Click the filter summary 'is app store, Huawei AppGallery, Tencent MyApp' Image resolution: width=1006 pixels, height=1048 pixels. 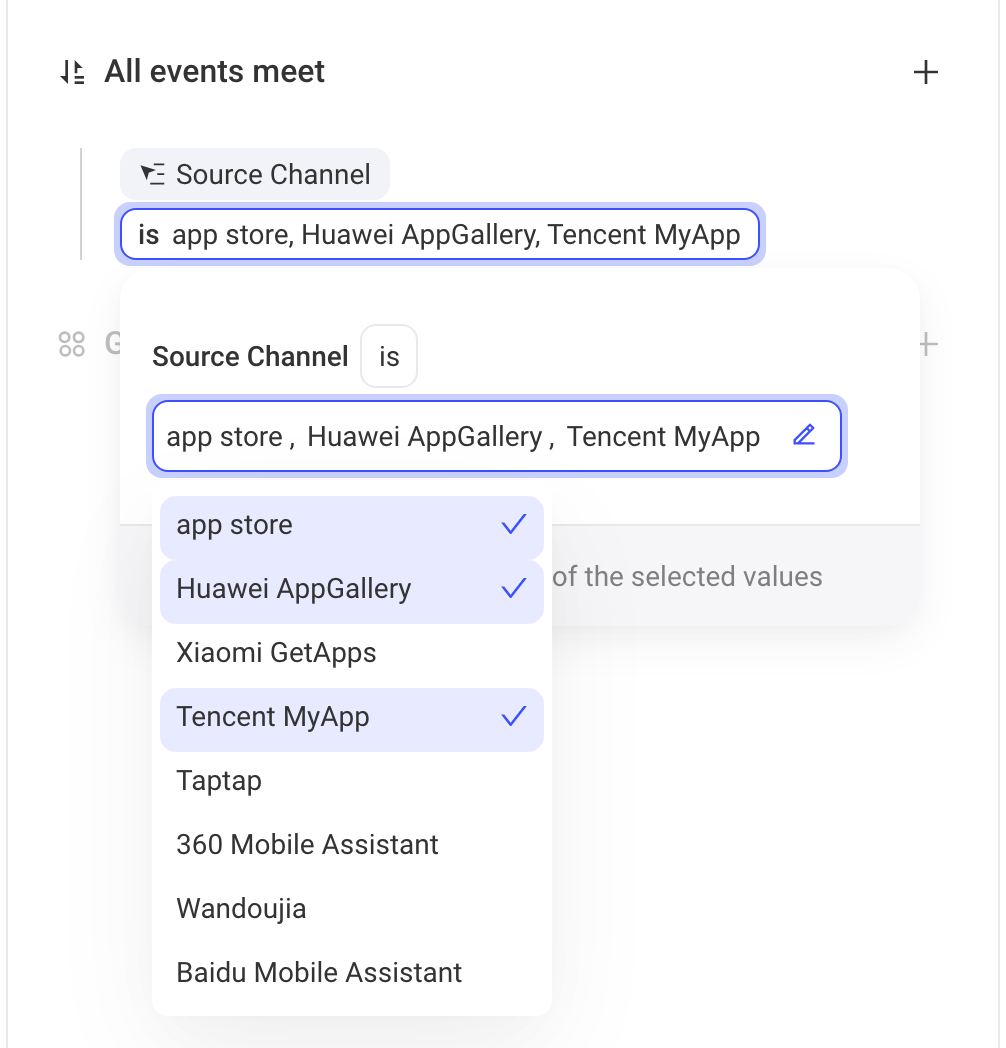440,235
